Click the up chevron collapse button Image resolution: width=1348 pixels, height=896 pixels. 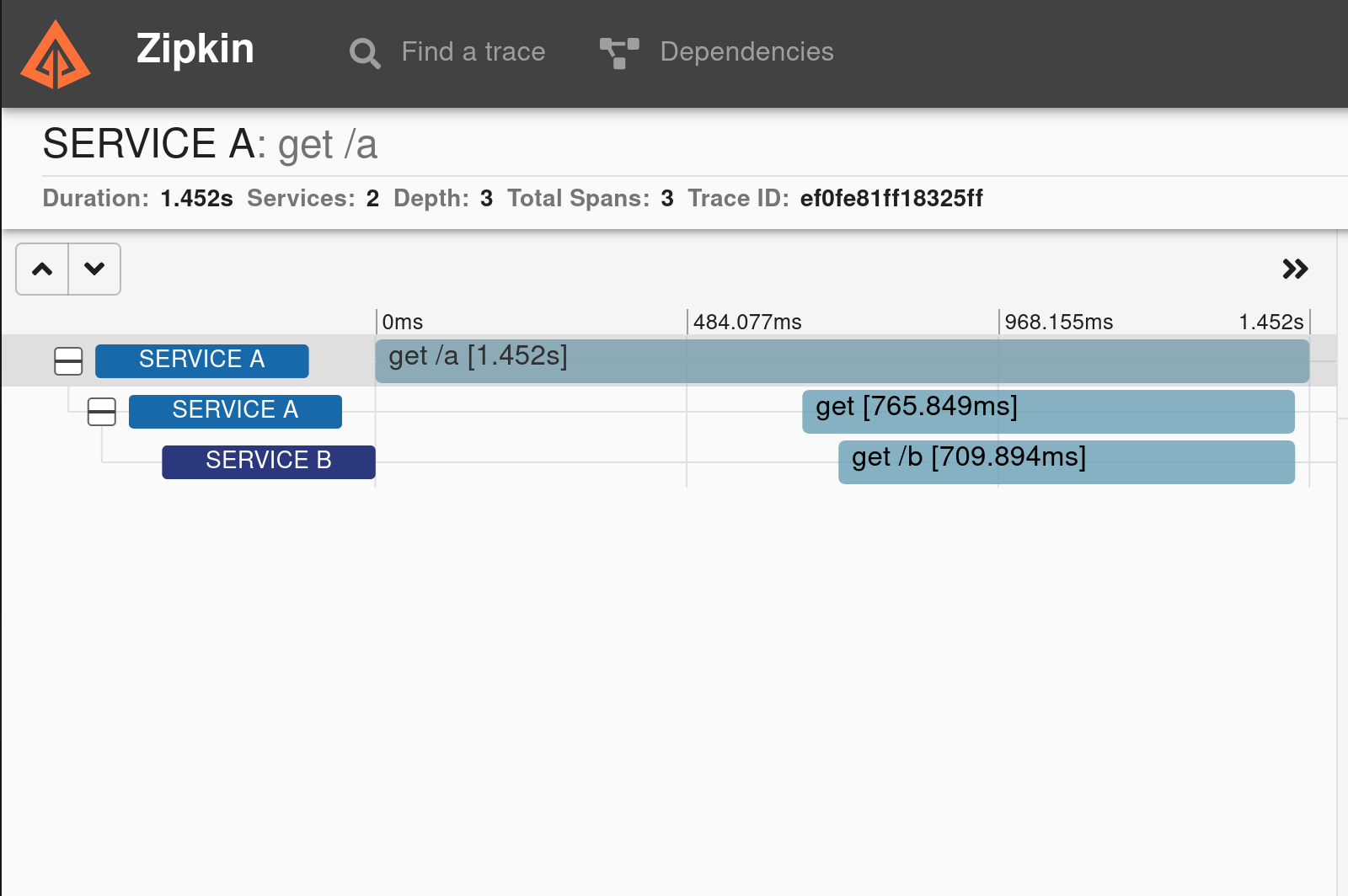coord(42,269)
